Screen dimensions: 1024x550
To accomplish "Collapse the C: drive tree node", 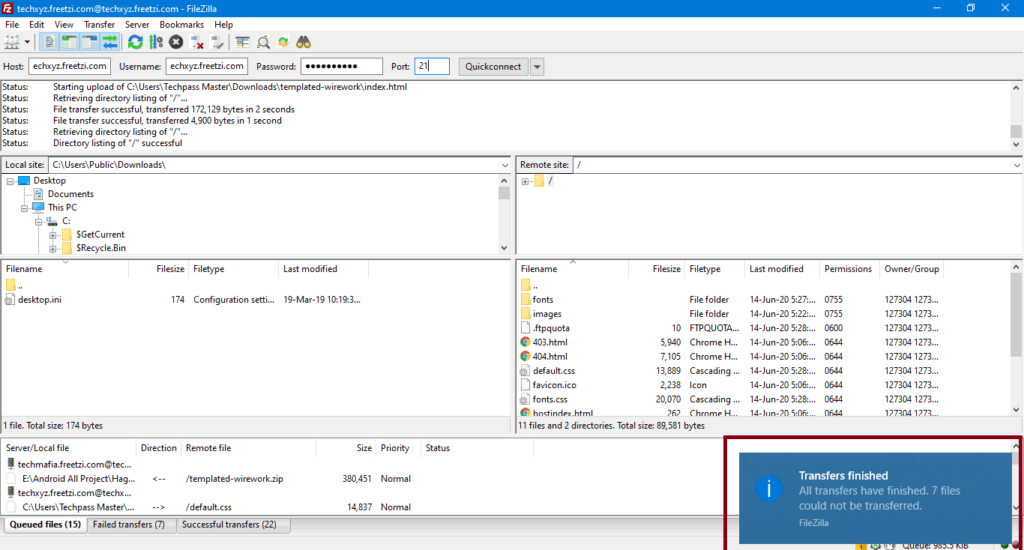I will [39, 222].
